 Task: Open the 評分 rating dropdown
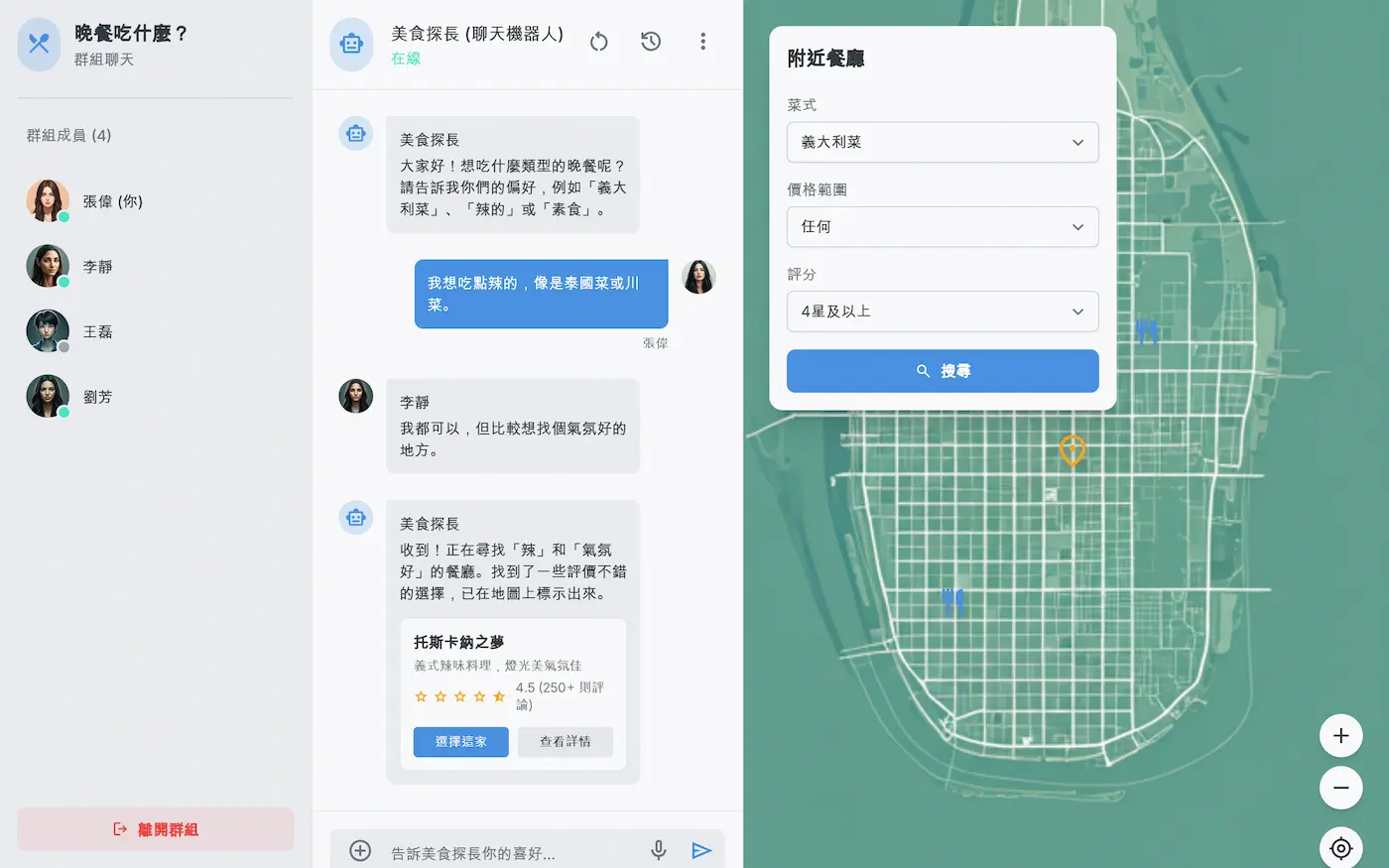pos(942,311)
